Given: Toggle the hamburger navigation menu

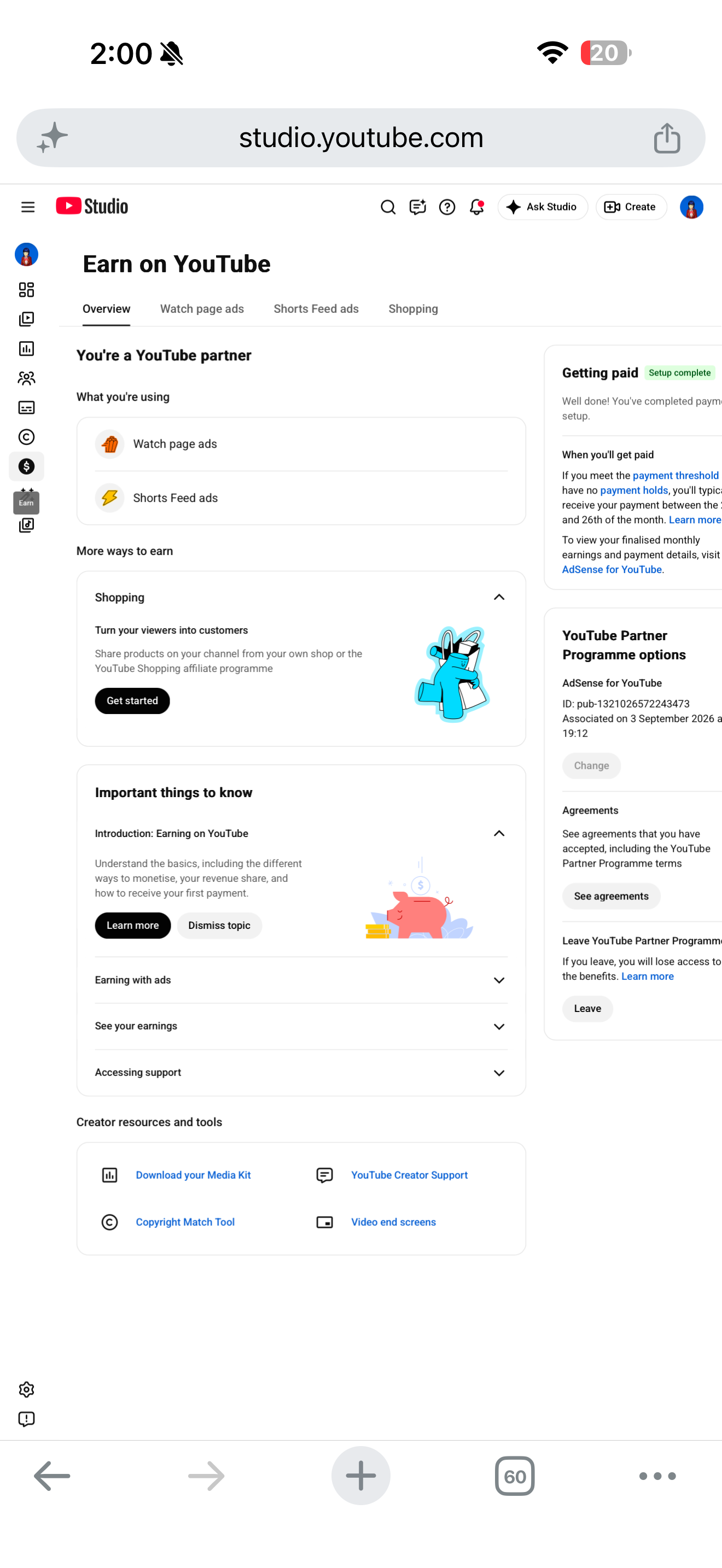Looking at the screenshot, I should pyautogui.click(x=28, y=207).
